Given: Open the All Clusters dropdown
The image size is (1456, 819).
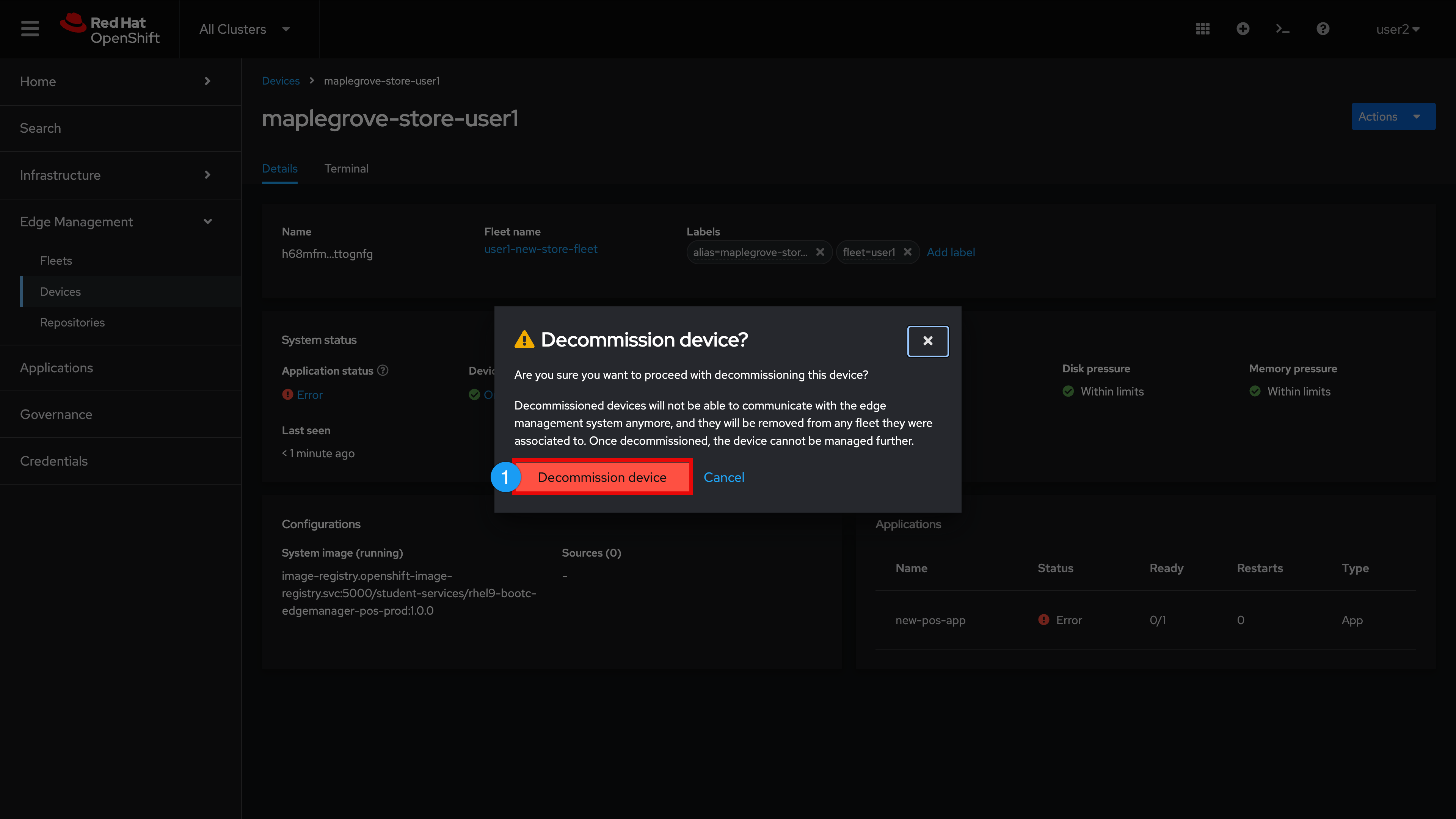Looking at the screenshot, I should tap(244, 29).
